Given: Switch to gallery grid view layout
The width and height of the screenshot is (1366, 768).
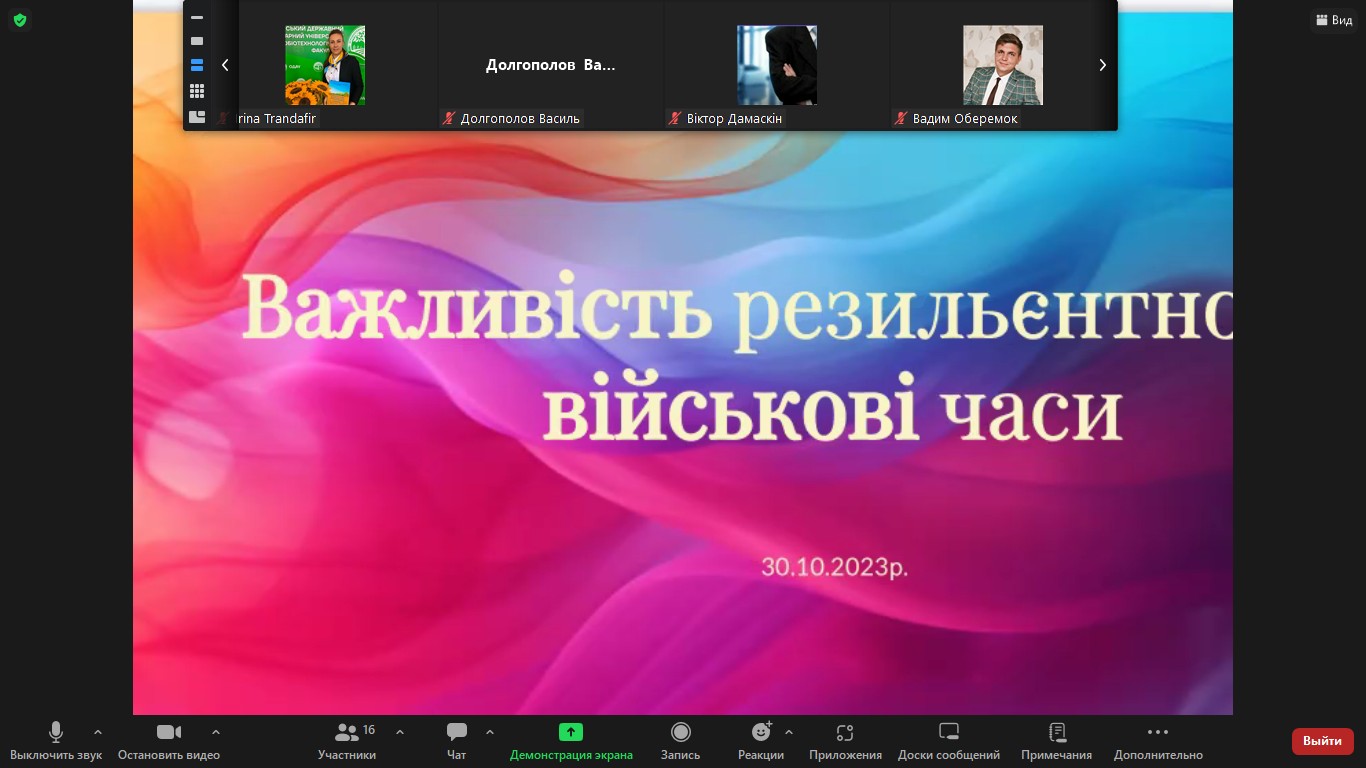Looking at the screenshot, I should coord(197,91).
